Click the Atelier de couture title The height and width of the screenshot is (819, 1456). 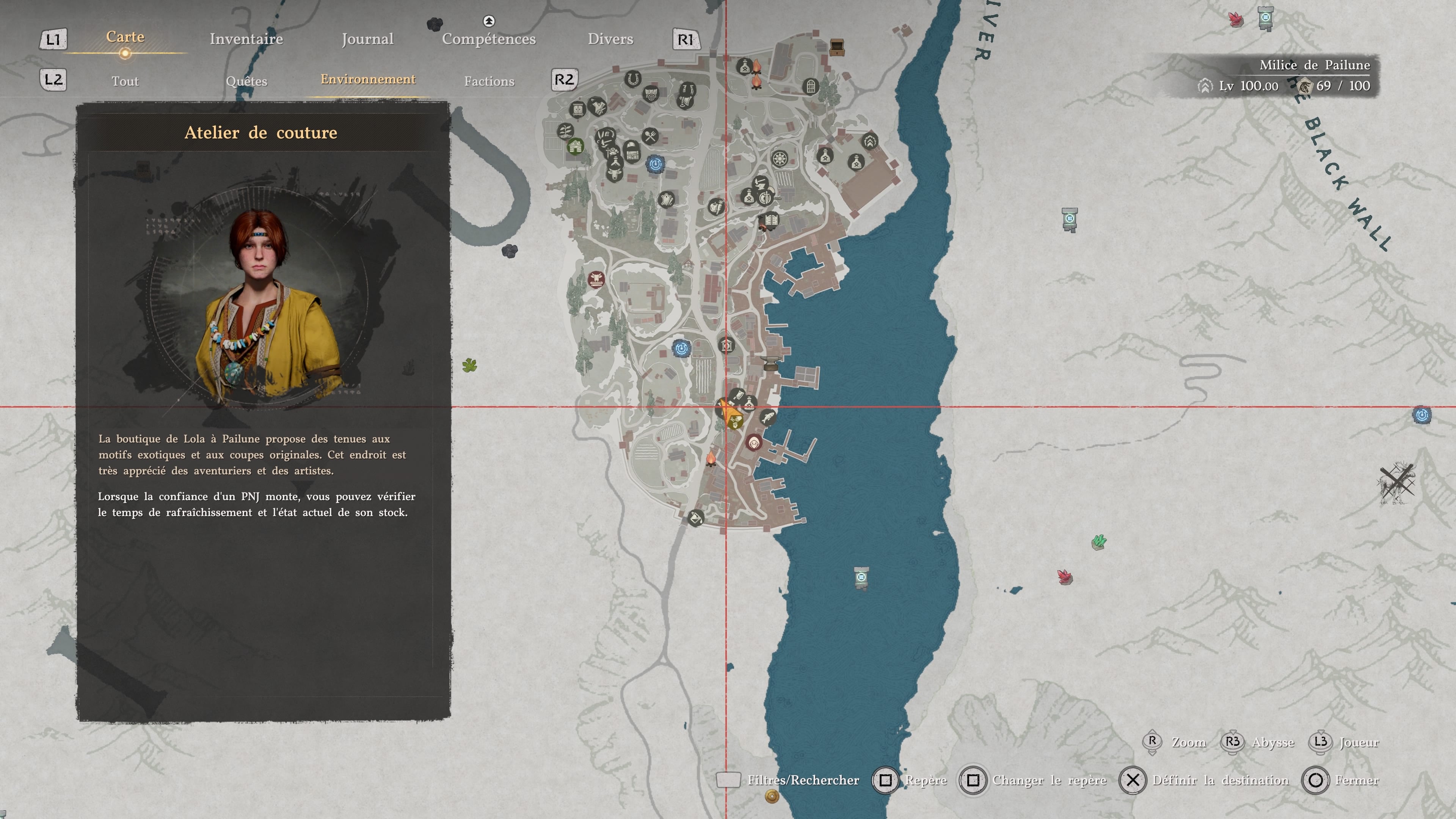(261, 133)
